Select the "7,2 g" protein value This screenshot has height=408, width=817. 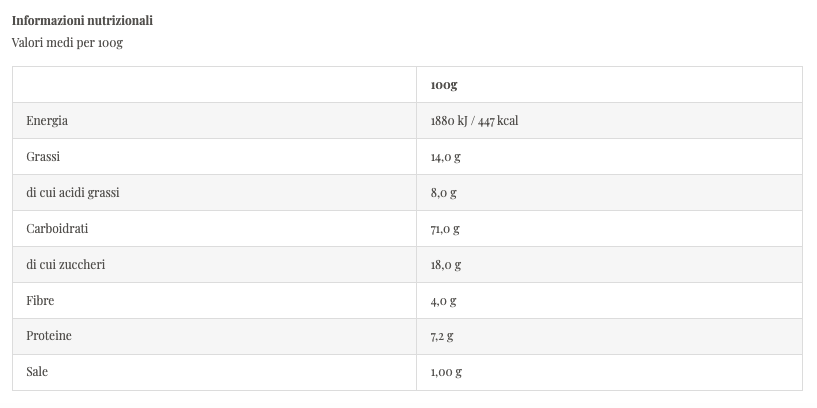point(442,336)
